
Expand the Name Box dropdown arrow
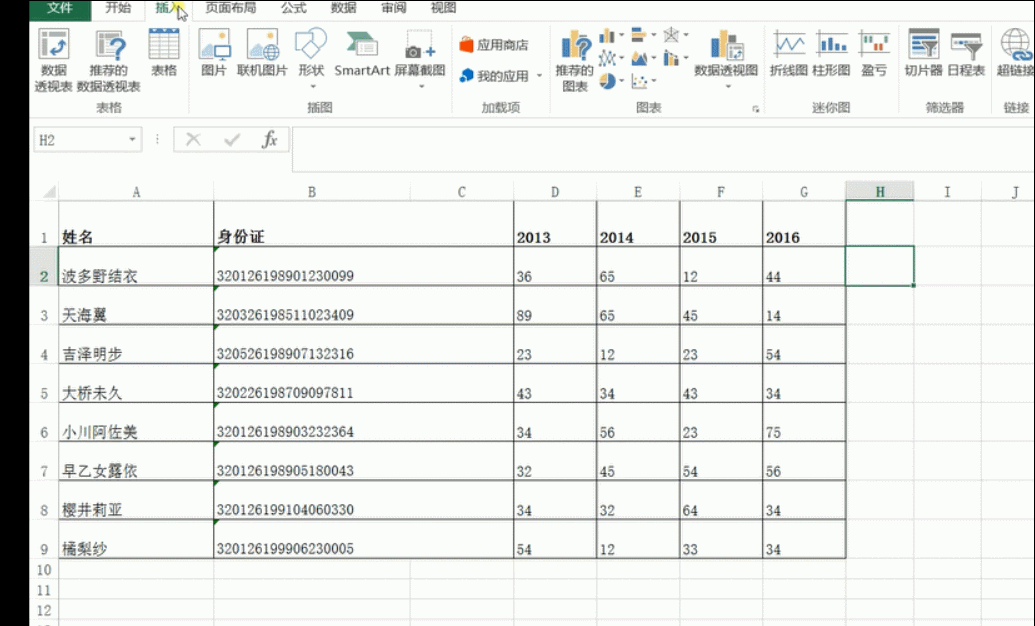click(x=132, y=139)
